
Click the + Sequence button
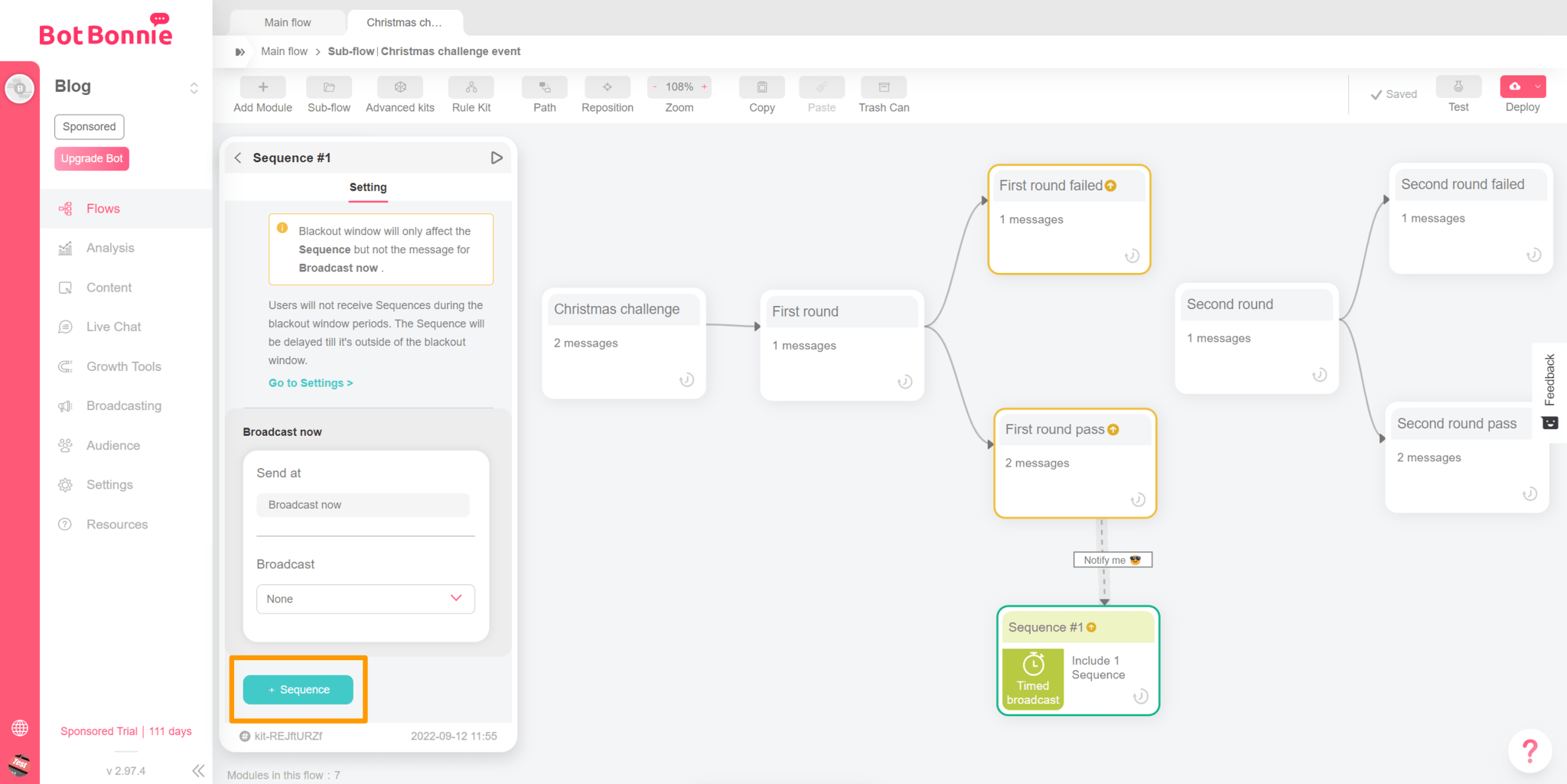click(x=298, y=689)
